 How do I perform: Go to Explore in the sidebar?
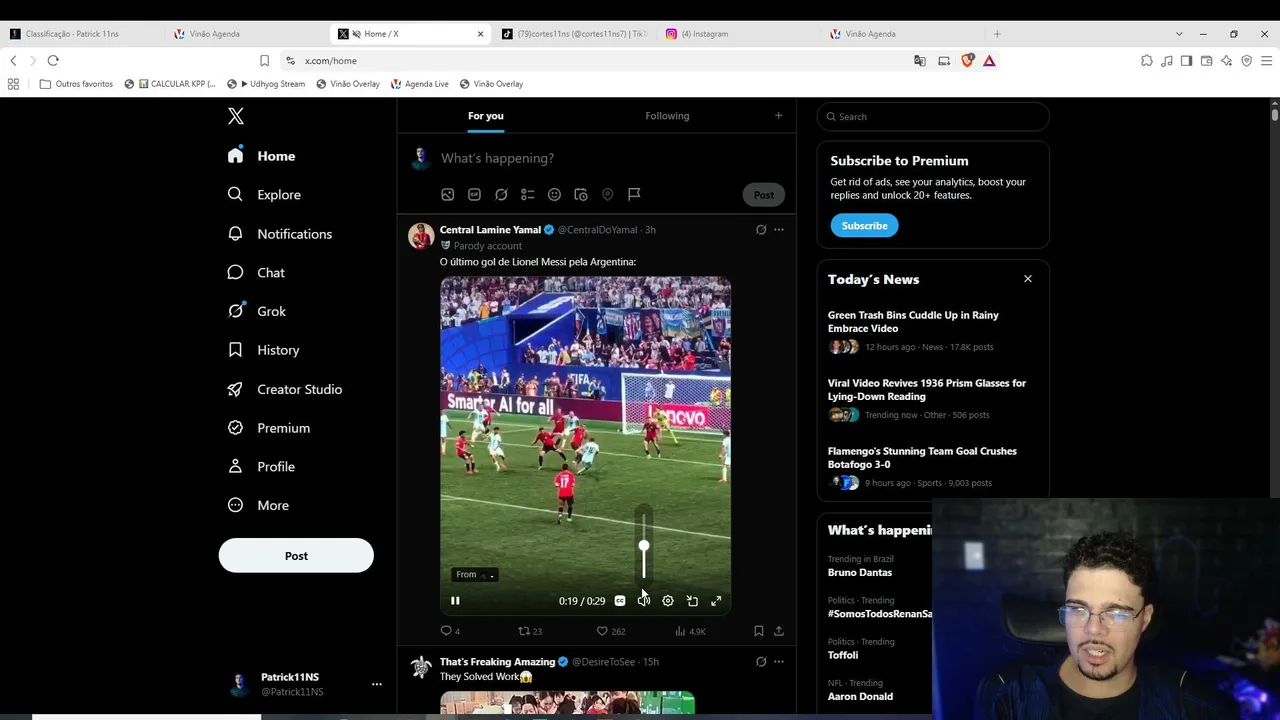coord(264,195)
